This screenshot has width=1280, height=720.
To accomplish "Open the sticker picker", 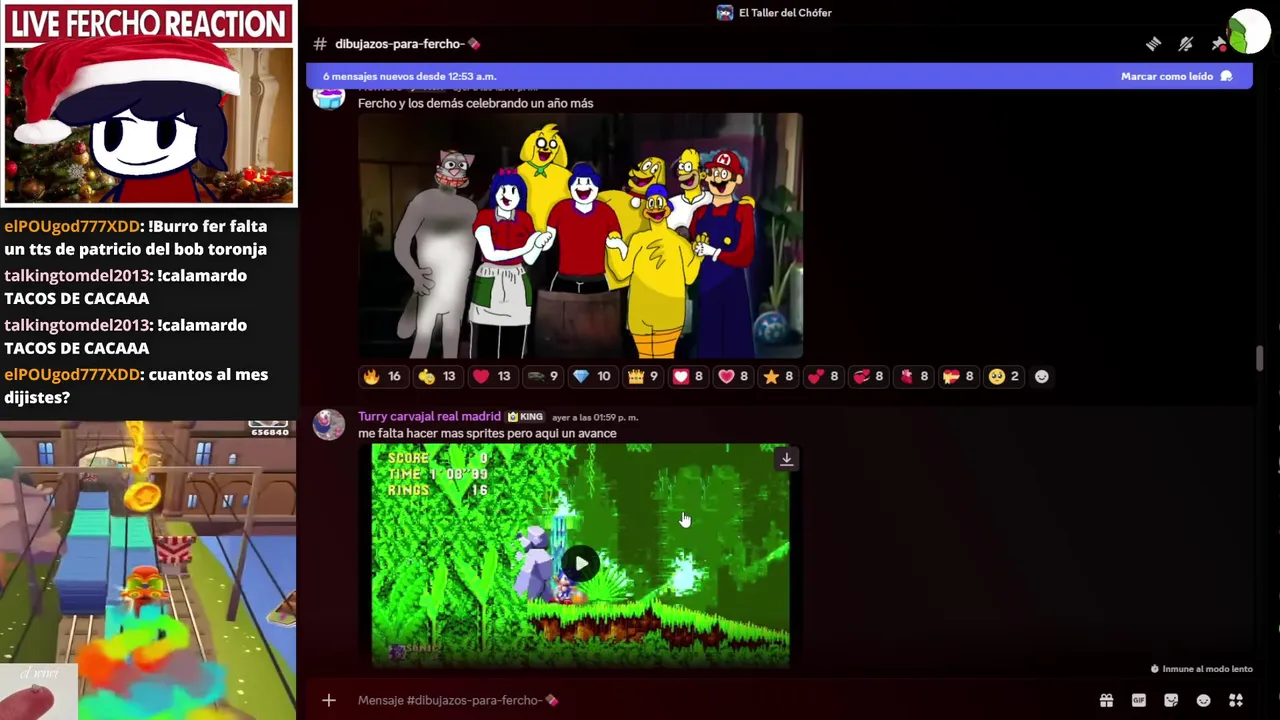I will (1171, 700).
